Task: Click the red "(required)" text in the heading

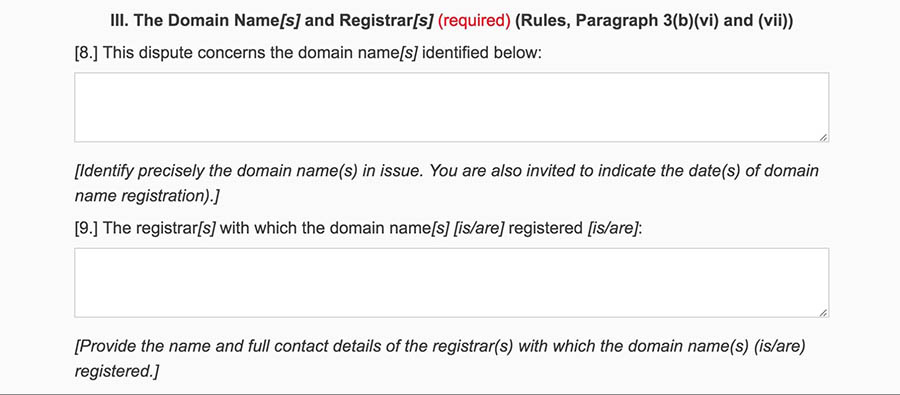Action: (x=474, y=22)
